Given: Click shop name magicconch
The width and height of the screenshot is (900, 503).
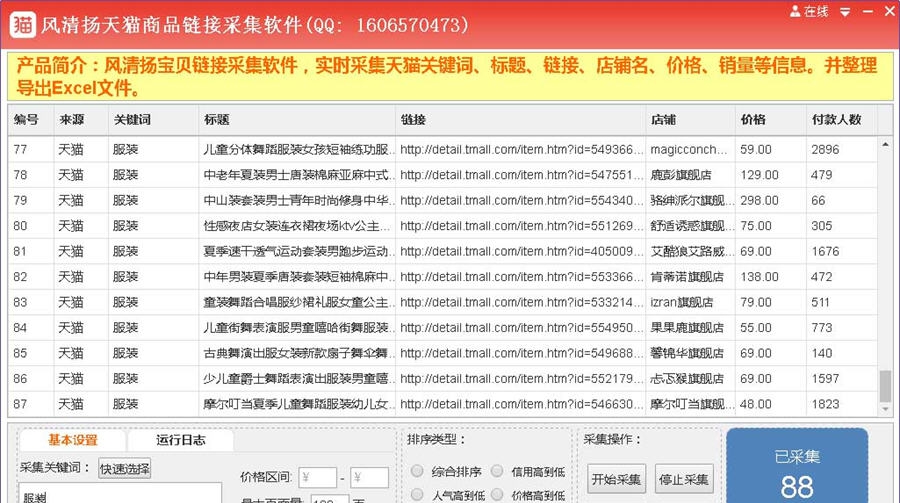Looking at the screenshot, I should 688,149.
